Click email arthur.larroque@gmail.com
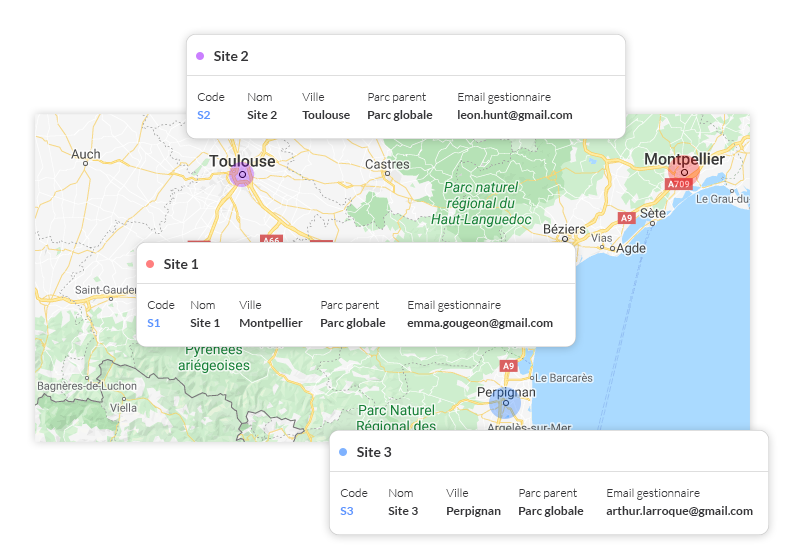Screen dimensions: 785x560 pyautogui.click(x=679, y=511)
